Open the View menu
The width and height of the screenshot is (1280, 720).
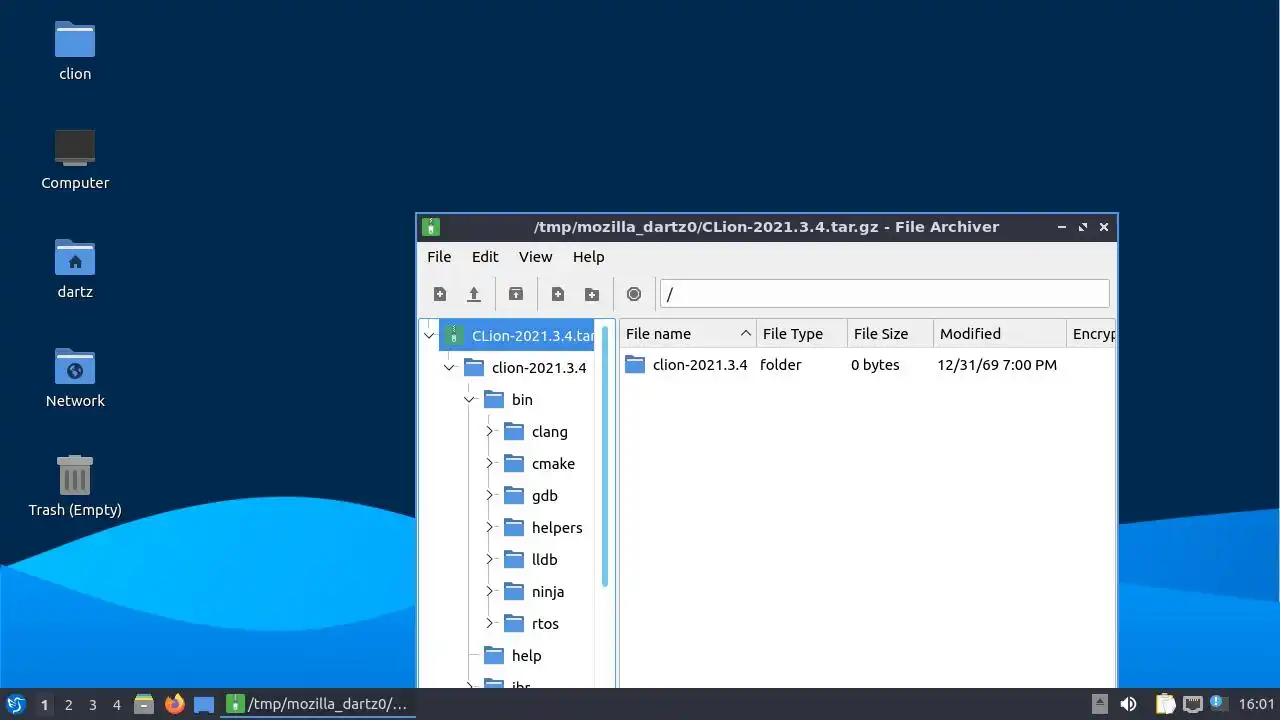(x=535, y=257)
